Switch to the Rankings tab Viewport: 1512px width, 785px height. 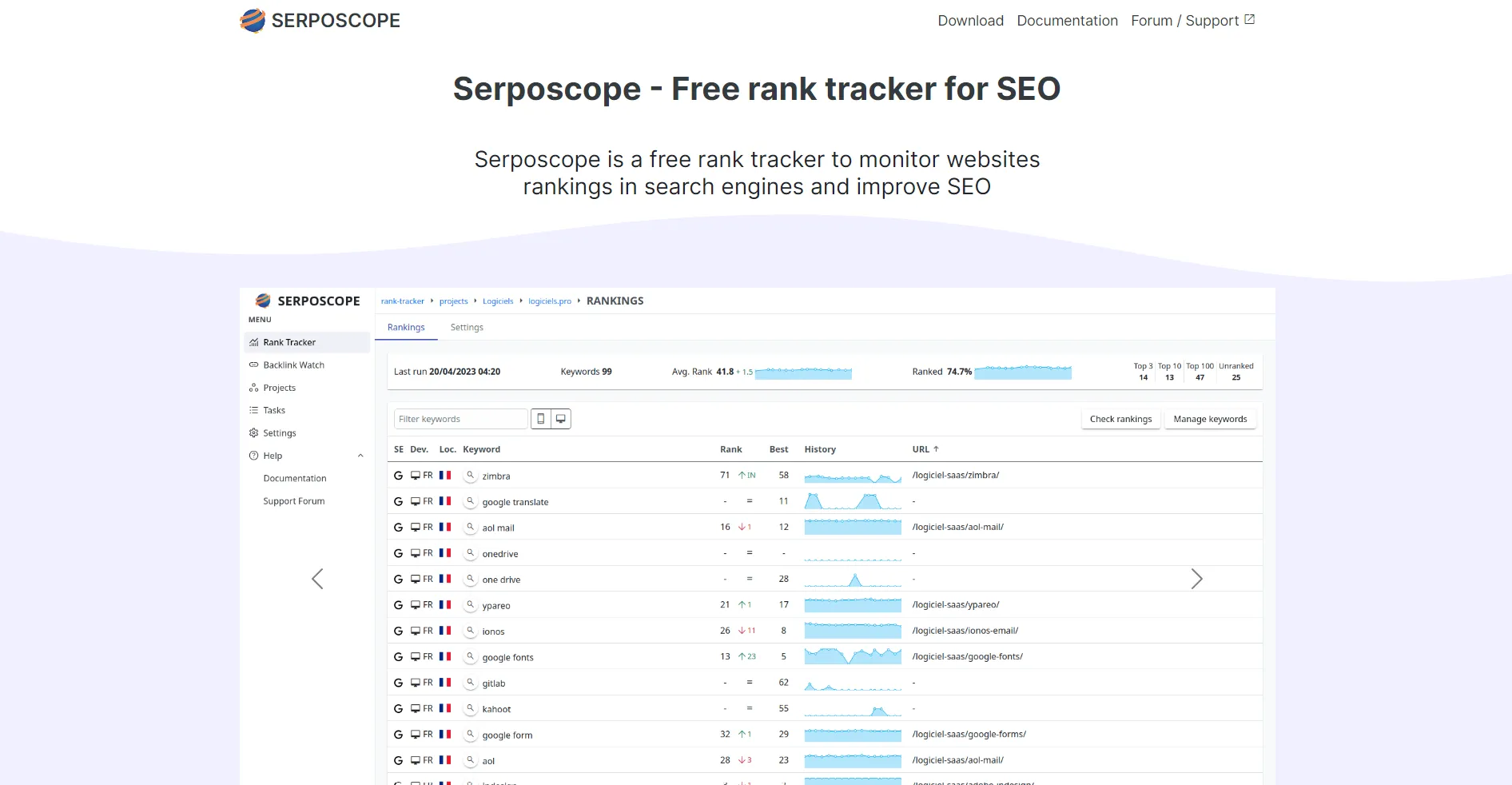pyautogui.click(x=406, y=327)
